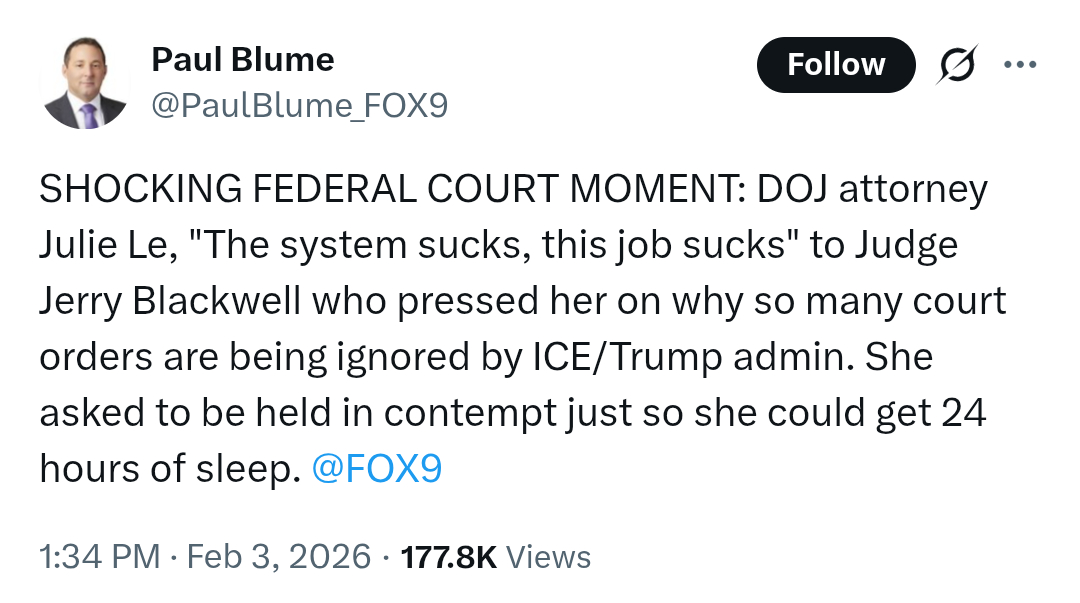Click the 1:34 PM timestamp
Image resolution: width=1080 pixels, height=603 pixels.
pyautogui.click(x=97, y=557)
